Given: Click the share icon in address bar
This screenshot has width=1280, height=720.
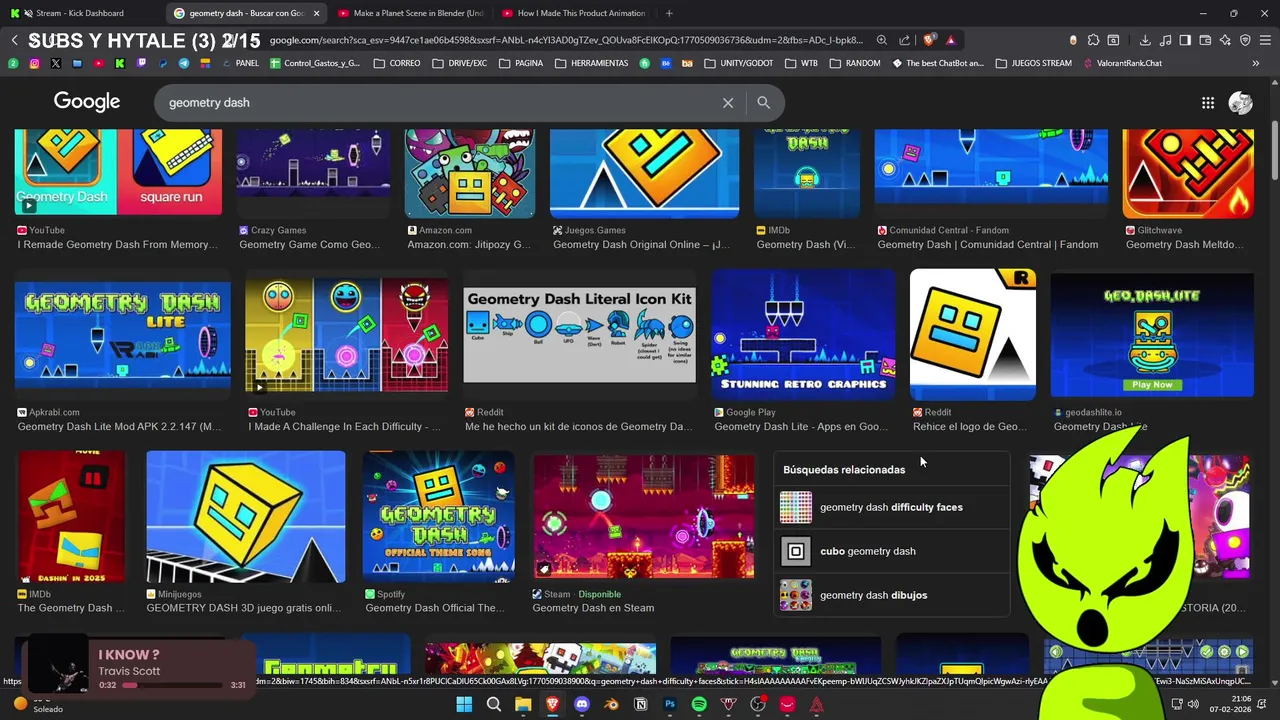Looking at the screenshot, I should coord(904,41).
